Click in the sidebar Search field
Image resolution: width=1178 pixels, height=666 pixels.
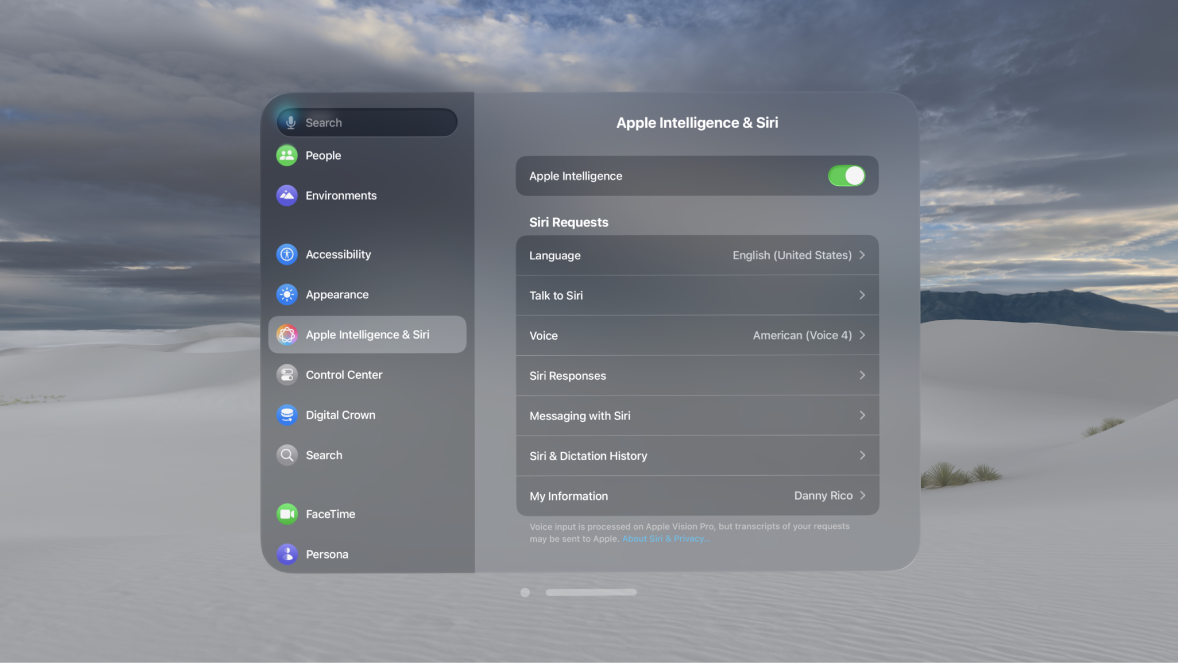point(367,123)
